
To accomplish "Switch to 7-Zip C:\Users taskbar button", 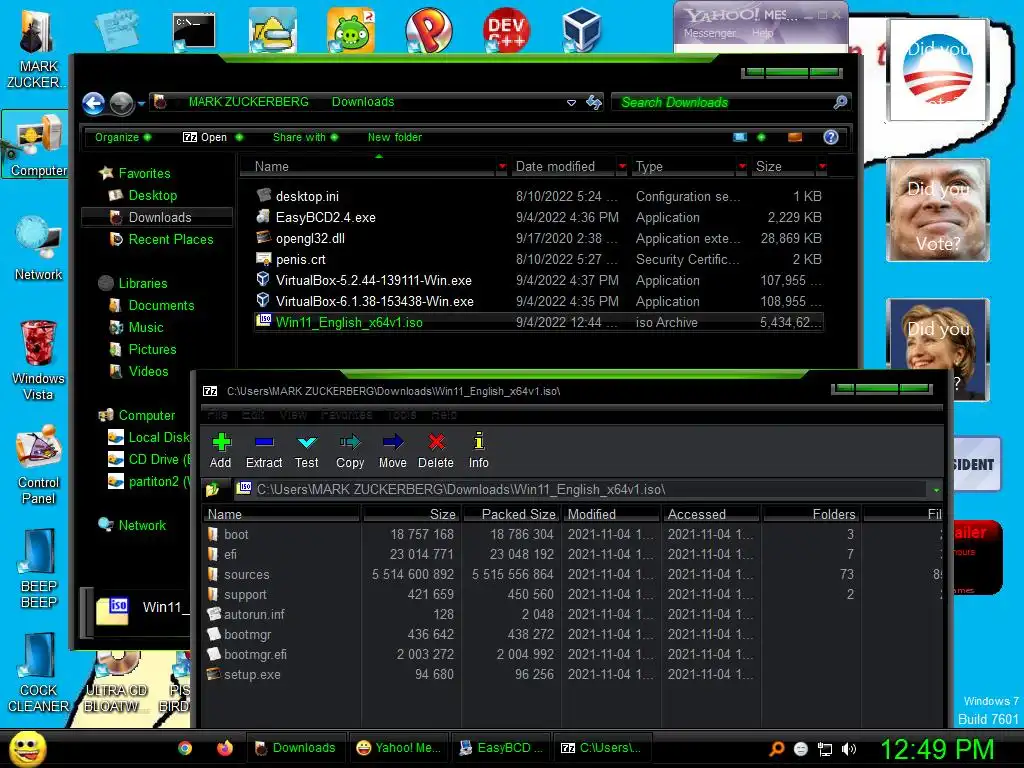I will tap(601, 748).
